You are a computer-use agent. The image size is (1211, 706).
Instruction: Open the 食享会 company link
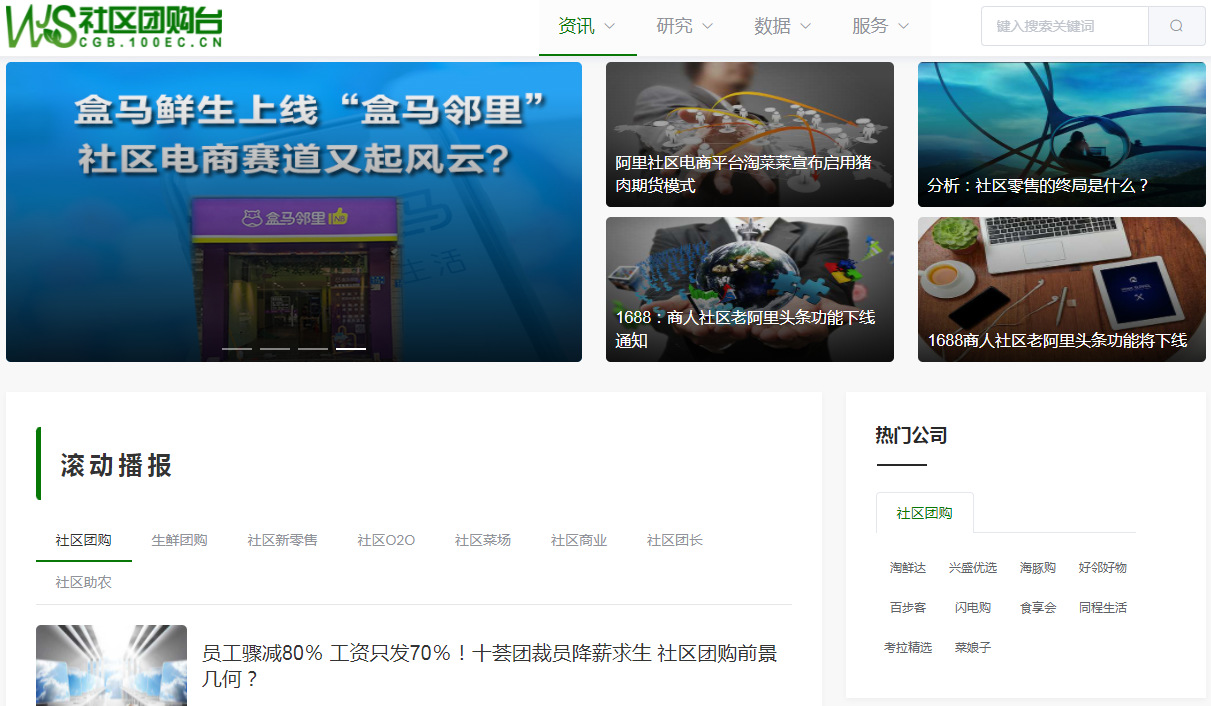coord(1038,607)
